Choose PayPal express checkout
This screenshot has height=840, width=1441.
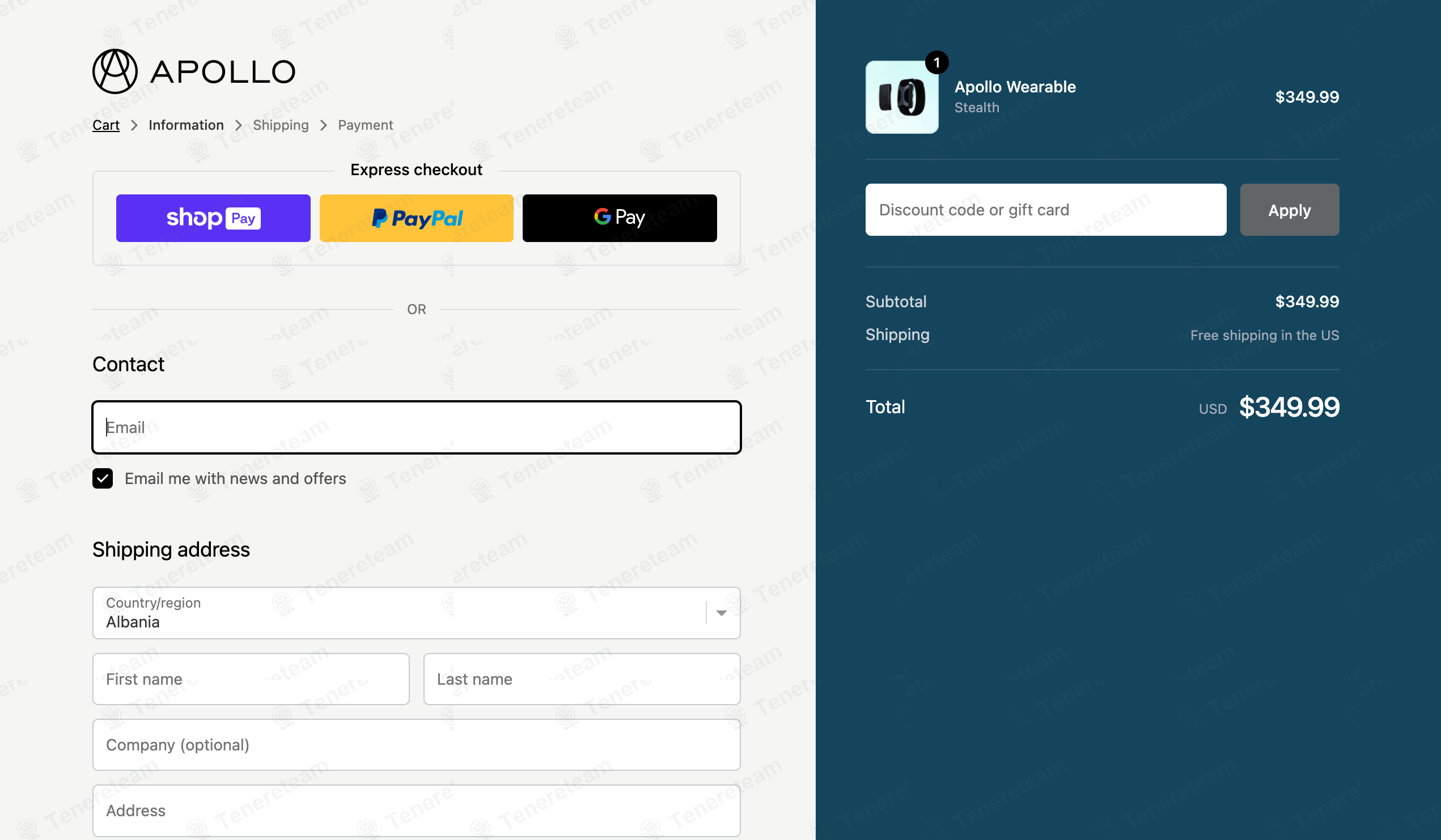416,218
